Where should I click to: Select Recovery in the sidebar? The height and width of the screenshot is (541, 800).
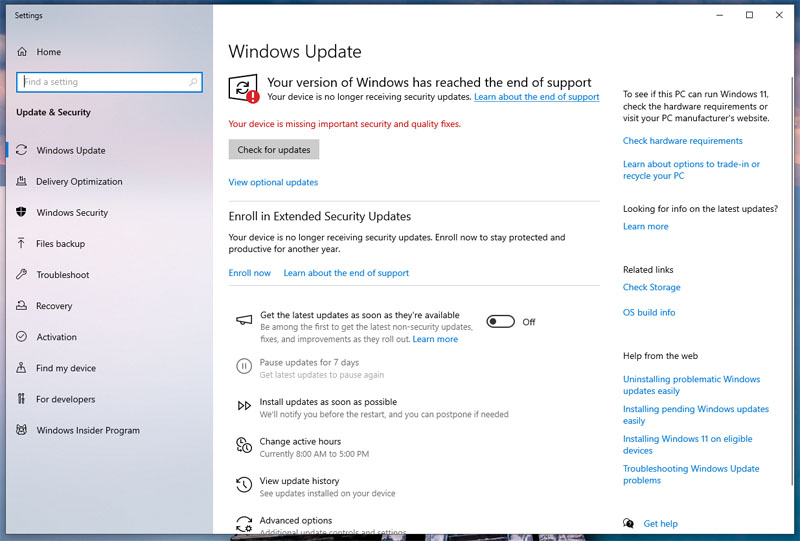pos(54,306)
